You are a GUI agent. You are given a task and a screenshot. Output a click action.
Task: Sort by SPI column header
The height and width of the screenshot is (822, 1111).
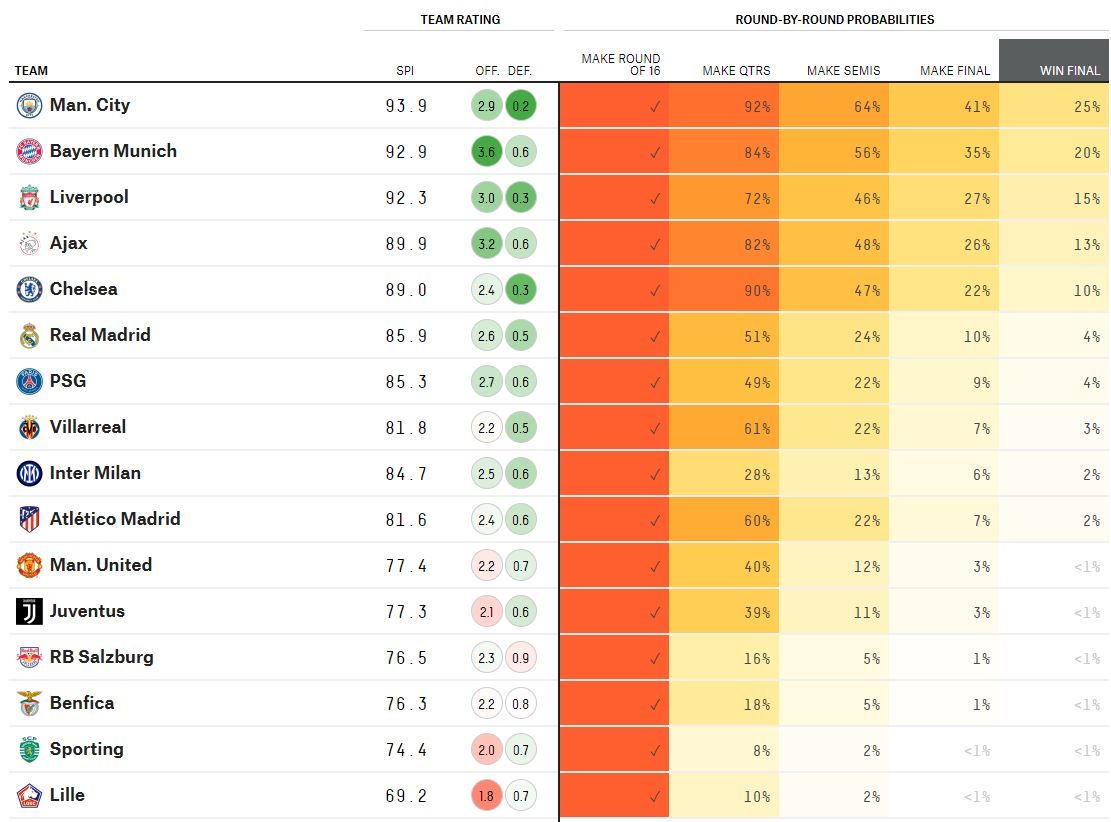pyautogui.click(x=405, y=71)
